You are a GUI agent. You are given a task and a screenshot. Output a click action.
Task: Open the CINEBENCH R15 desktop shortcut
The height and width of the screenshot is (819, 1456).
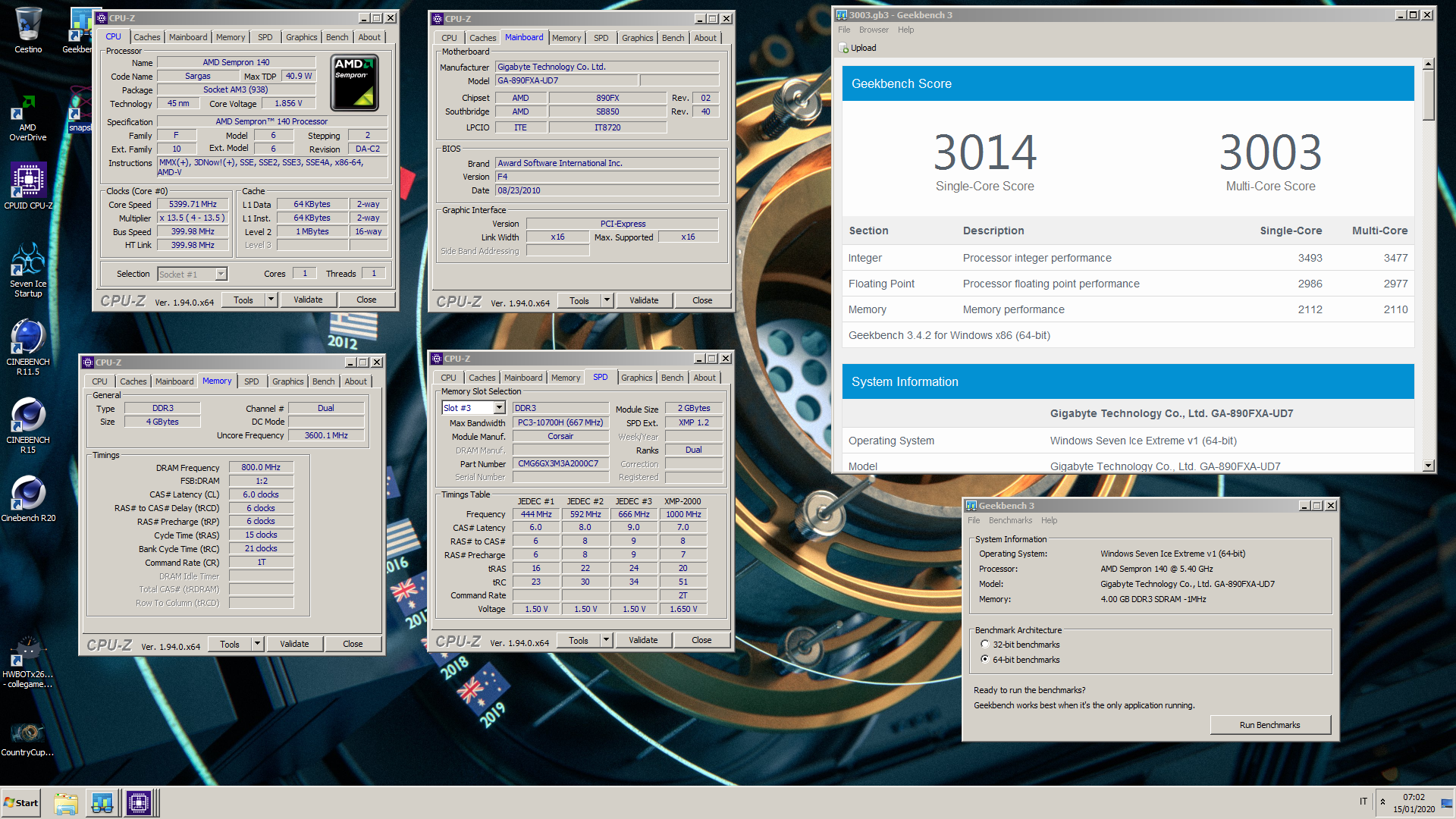click(28, 426)
